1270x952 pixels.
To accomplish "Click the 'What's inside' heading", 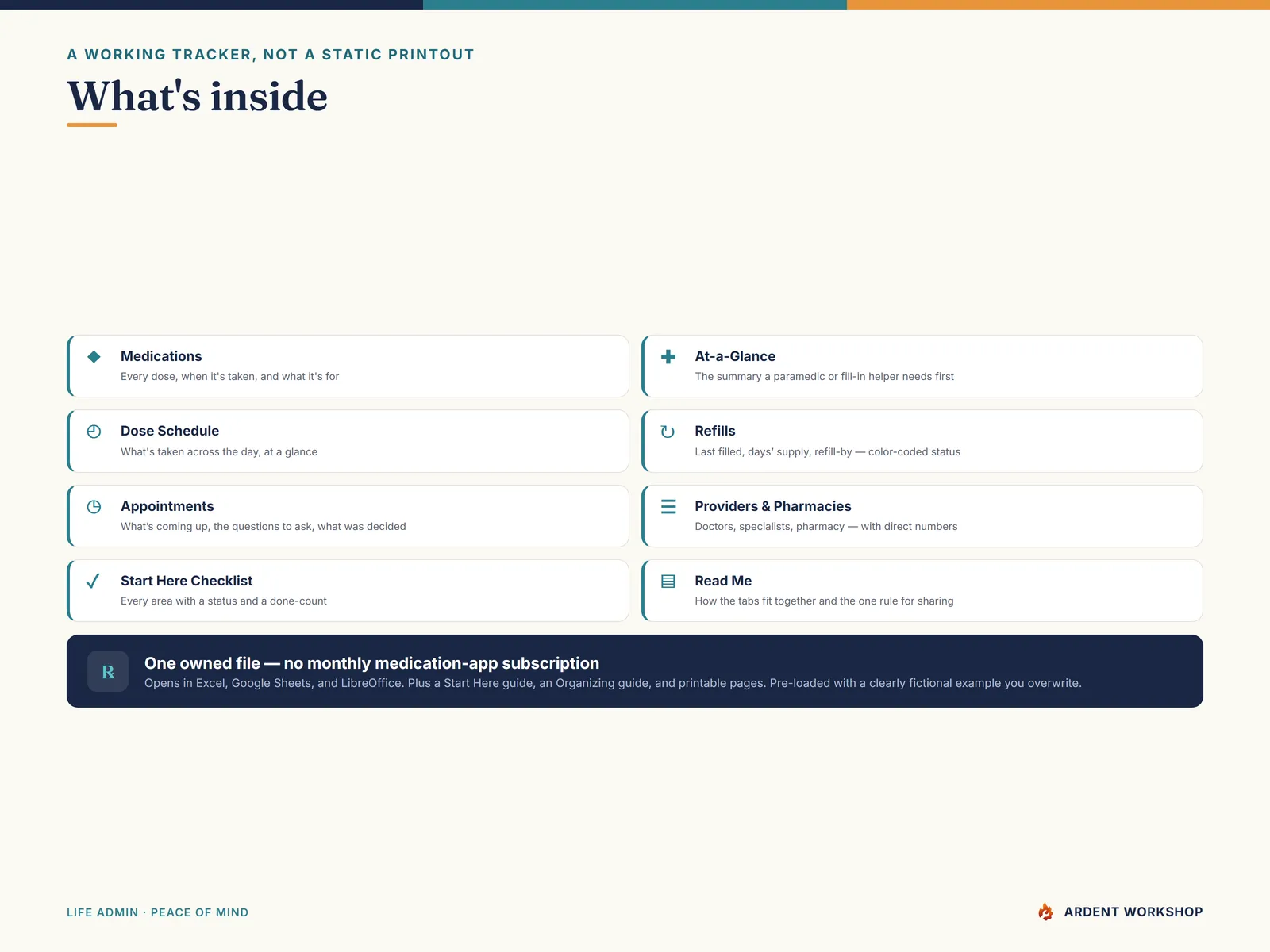I will tap(197, 96).
